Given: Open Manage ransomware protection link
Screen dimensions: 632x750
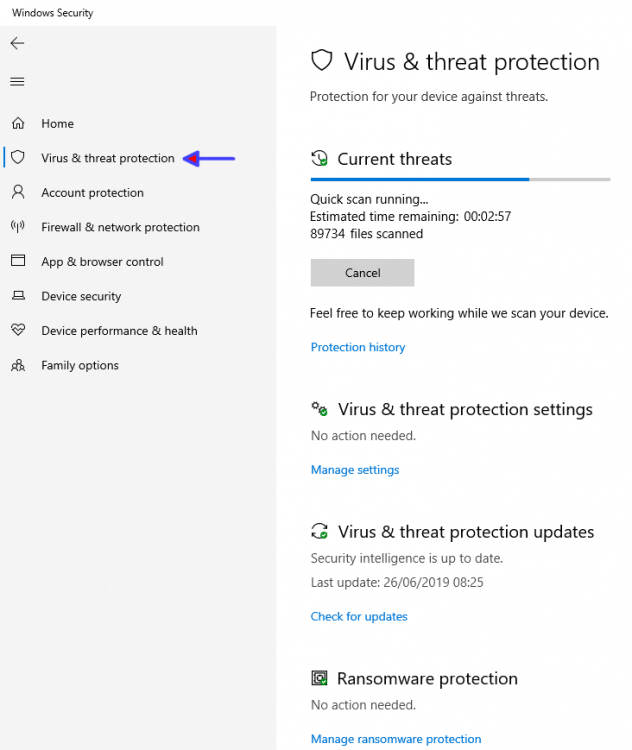Looking at the screenshot, I should [x=396, y=739].
